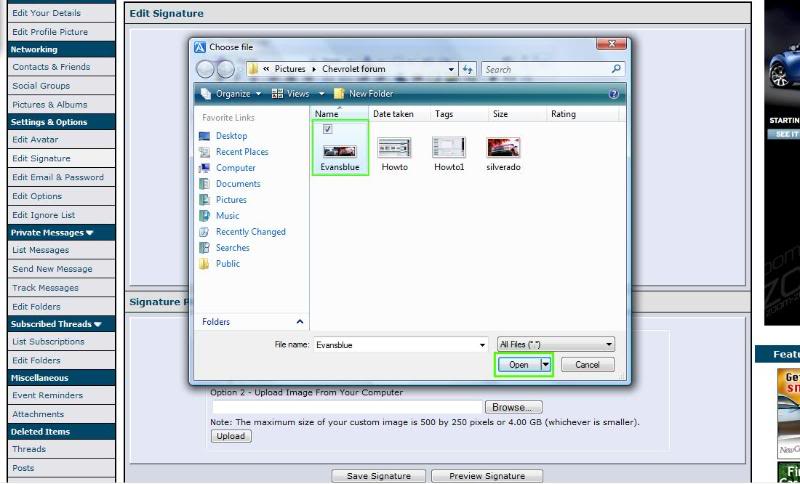Click Edit Avatar in left sidebar
The width and height of the screenshot is (800, 484).
coord(35,140)
